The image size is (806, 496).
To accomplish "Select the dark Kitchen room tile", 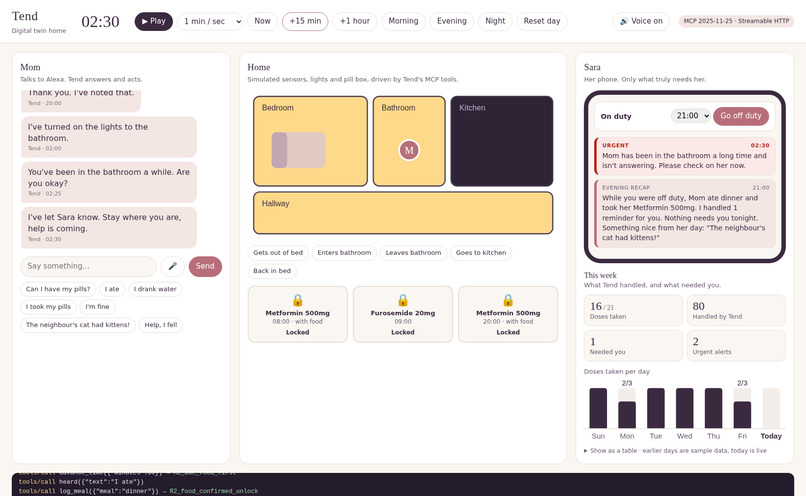I will point(502,141).
